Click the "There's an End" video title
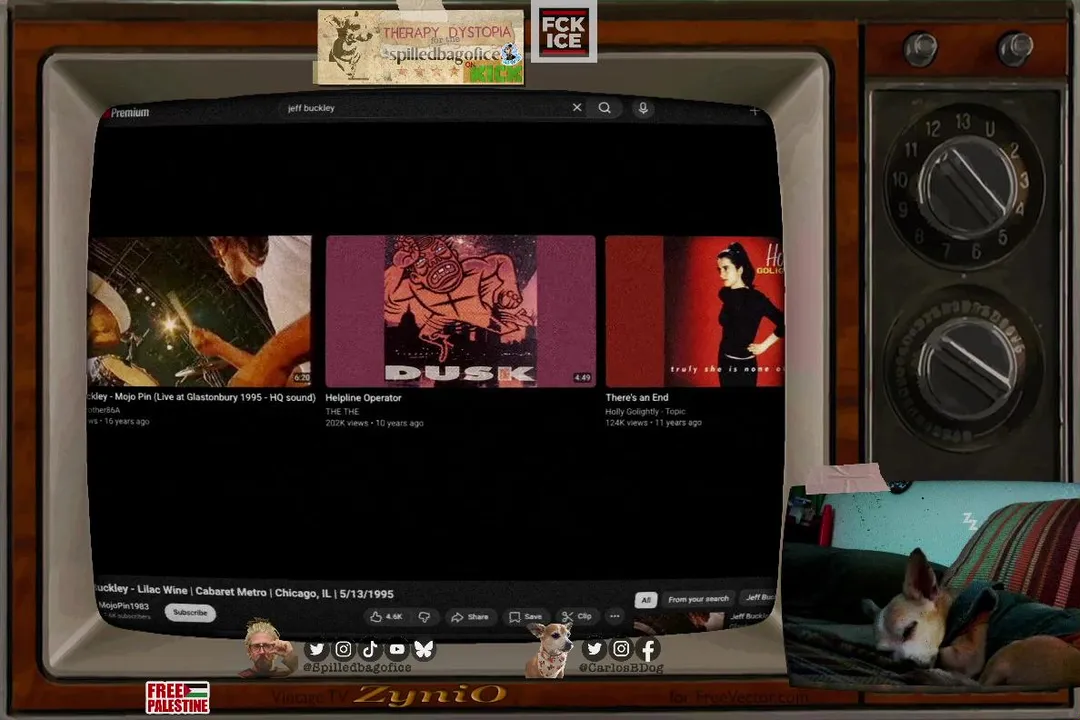 pos(636,398)
